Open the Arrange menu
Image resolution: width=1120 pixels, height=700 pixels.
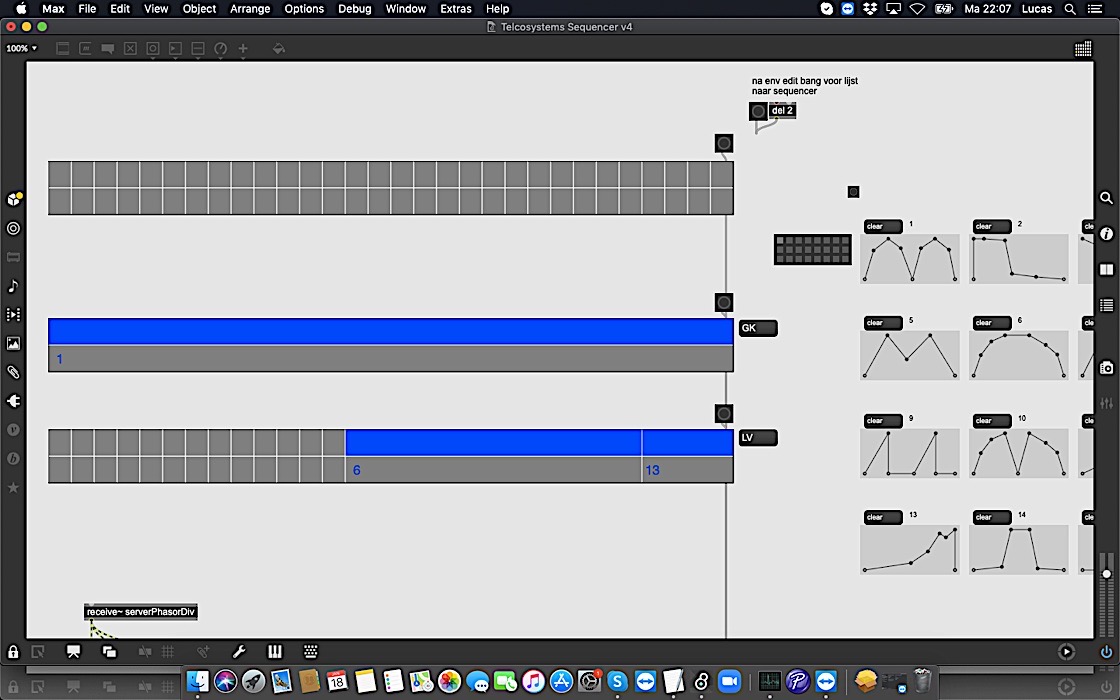tap(250, 9)
